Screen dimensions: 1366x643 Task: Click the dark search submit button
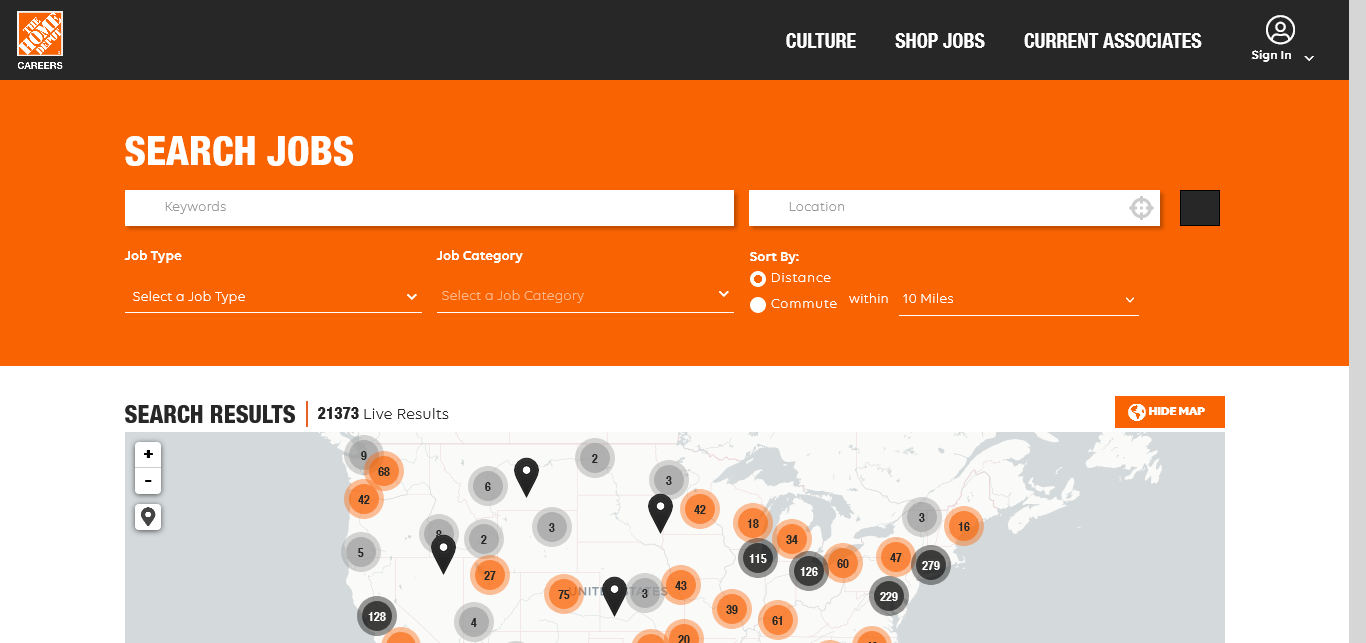click(x=1199, y=208)
